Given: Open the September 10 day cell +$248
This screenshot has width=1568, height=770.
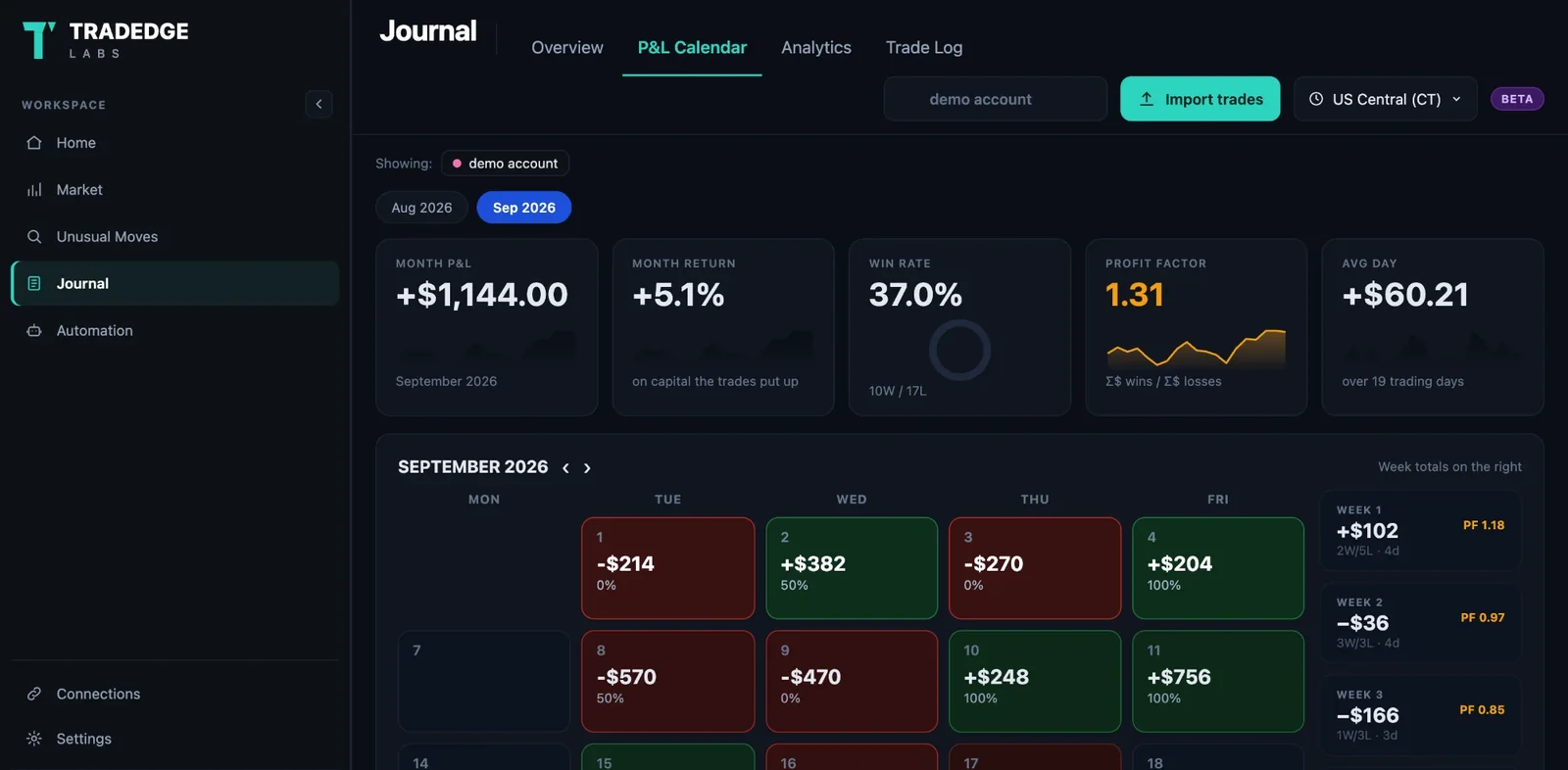Looking at the screenshot, I should point(1035,681).
